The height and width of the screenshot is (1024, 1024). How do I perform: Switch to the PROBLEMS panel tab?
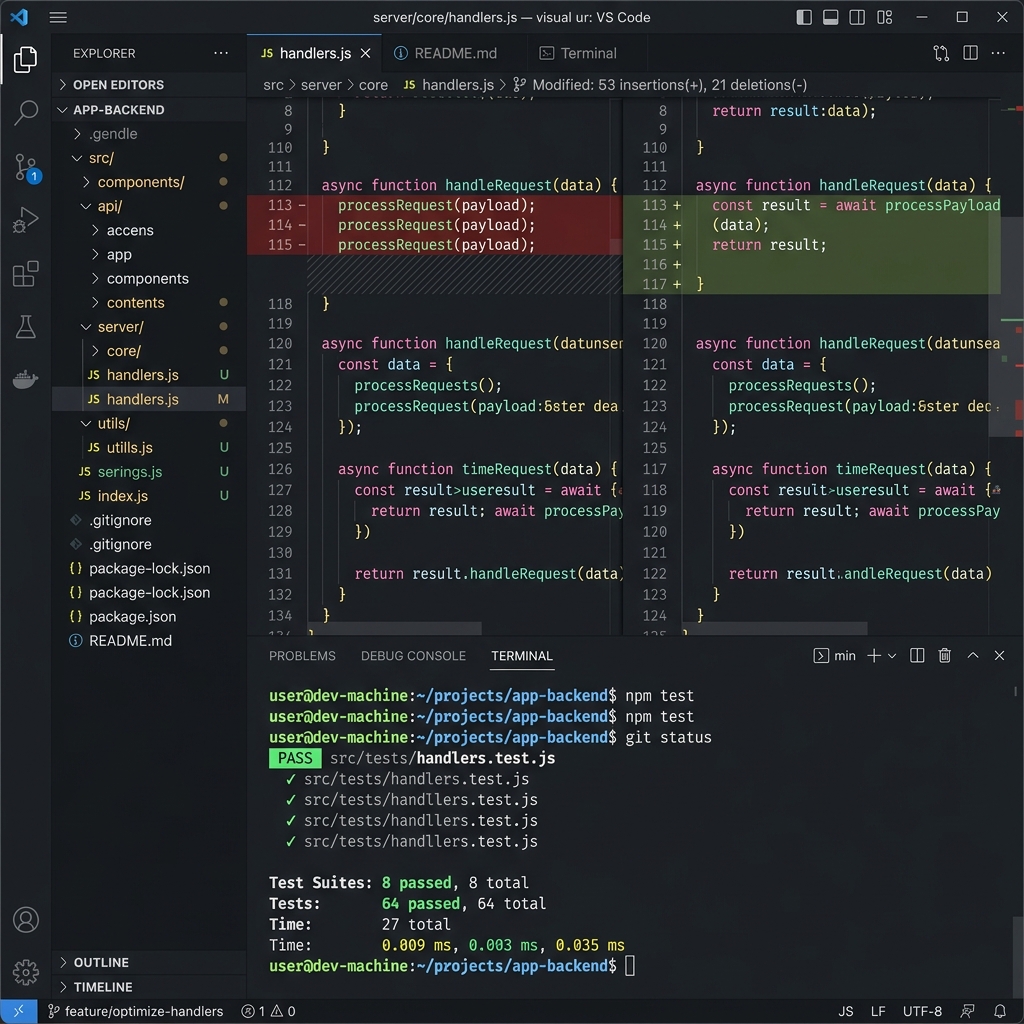[x=302, y=656]
